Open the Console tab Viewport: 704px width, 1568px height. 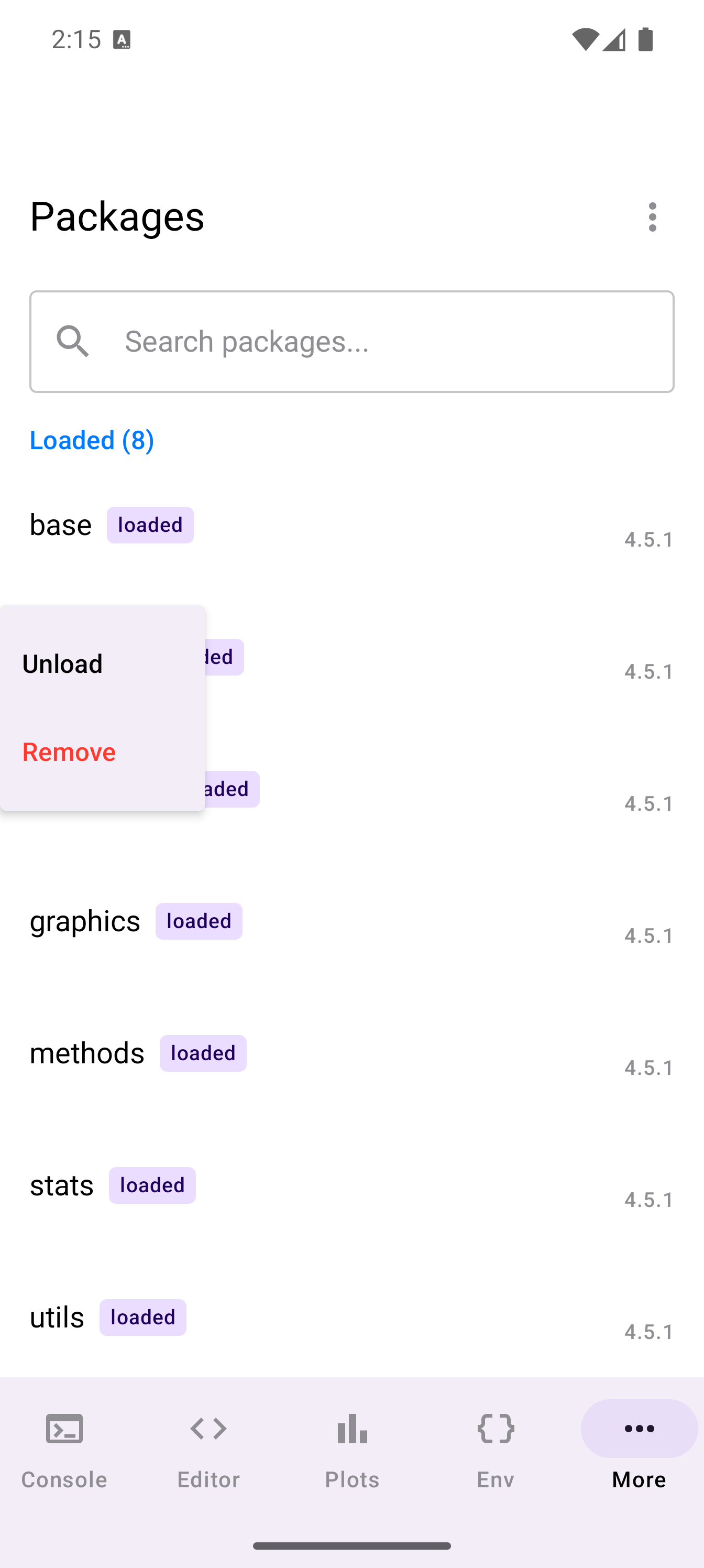coord(64,1451)
